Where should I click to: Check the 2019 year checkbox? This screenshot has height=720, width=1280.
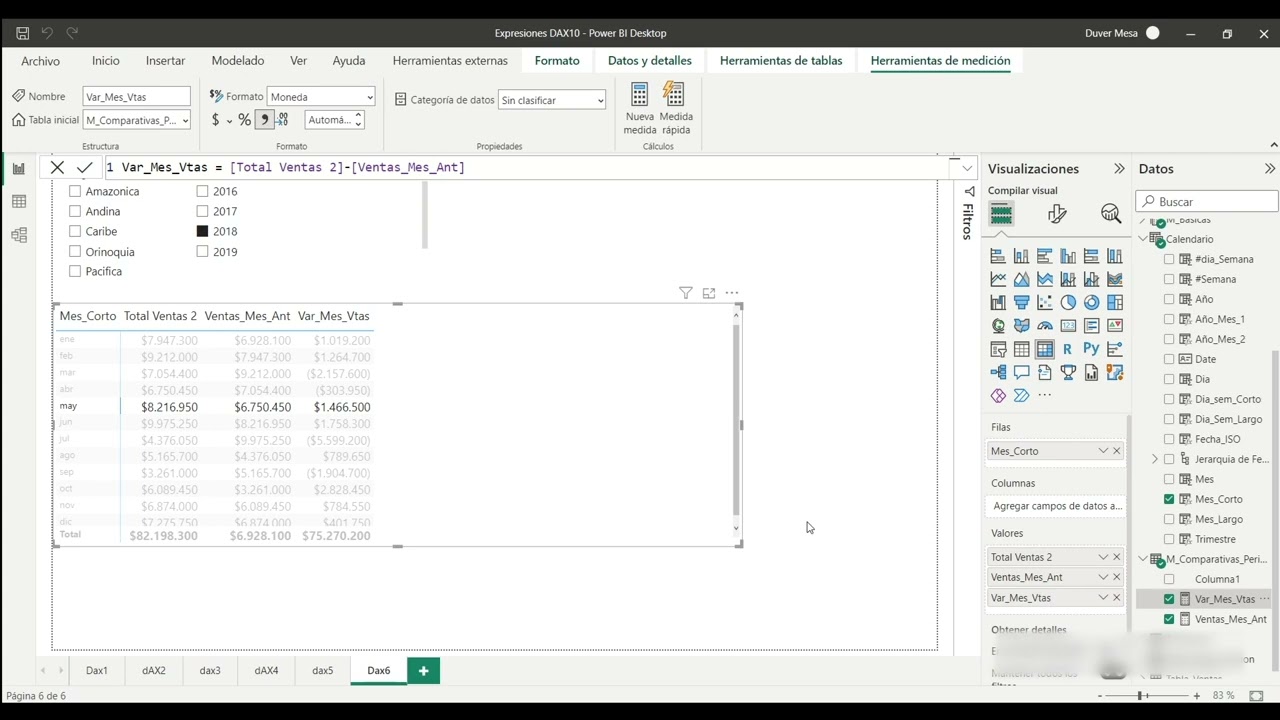click(x=202, y=252)
